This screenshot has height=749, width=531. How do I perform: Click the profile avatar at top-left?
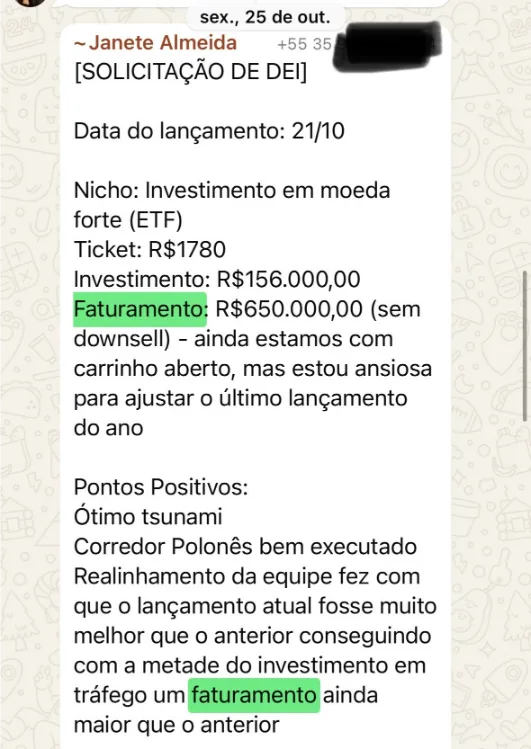[31, 2]
